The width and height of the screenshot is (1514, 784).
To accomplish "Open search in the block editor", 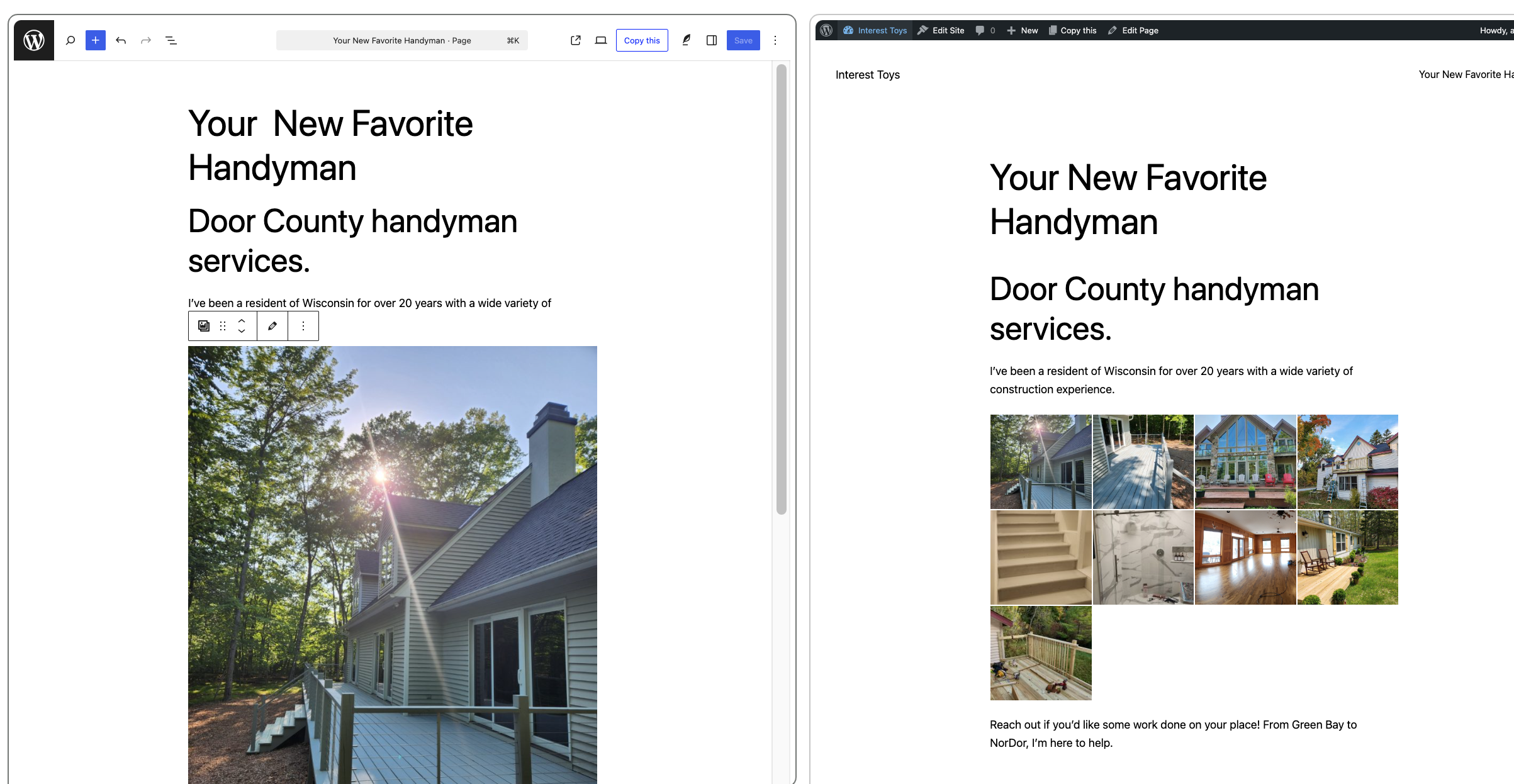I will [x=70, y=40].
